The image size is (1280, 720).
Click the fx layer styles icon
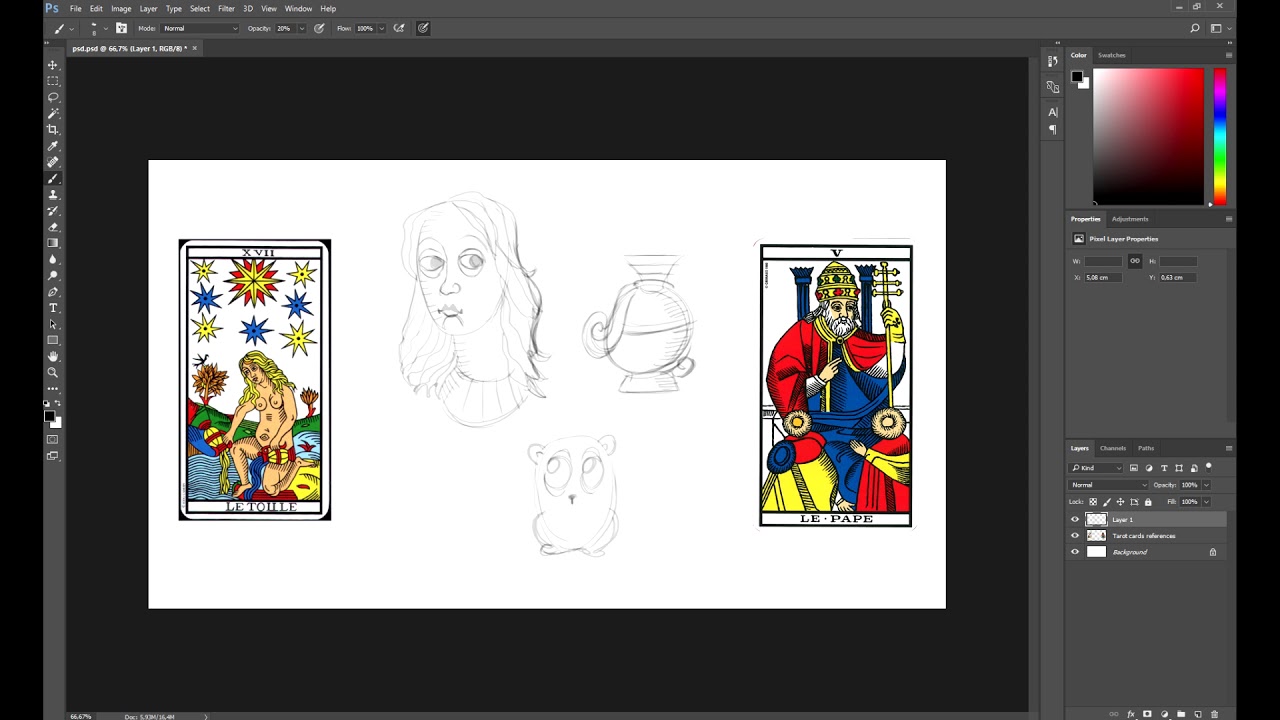click(x=1130, y=714)
